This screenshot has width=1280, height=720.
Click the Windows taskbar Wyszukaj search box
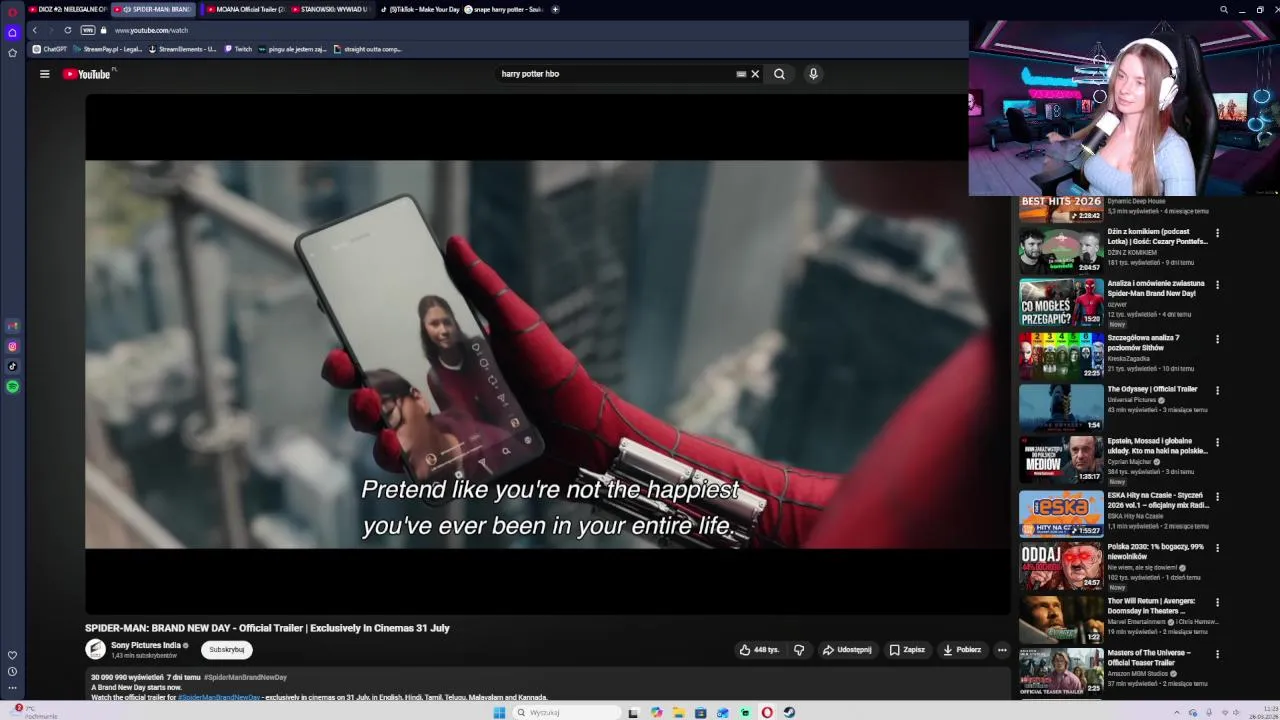pyautogui.click(x=568, y=712)
